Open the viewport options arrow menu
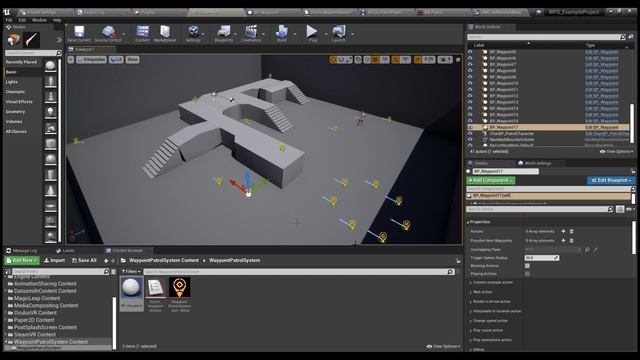The image size is (640, 360). click(71, 60)
